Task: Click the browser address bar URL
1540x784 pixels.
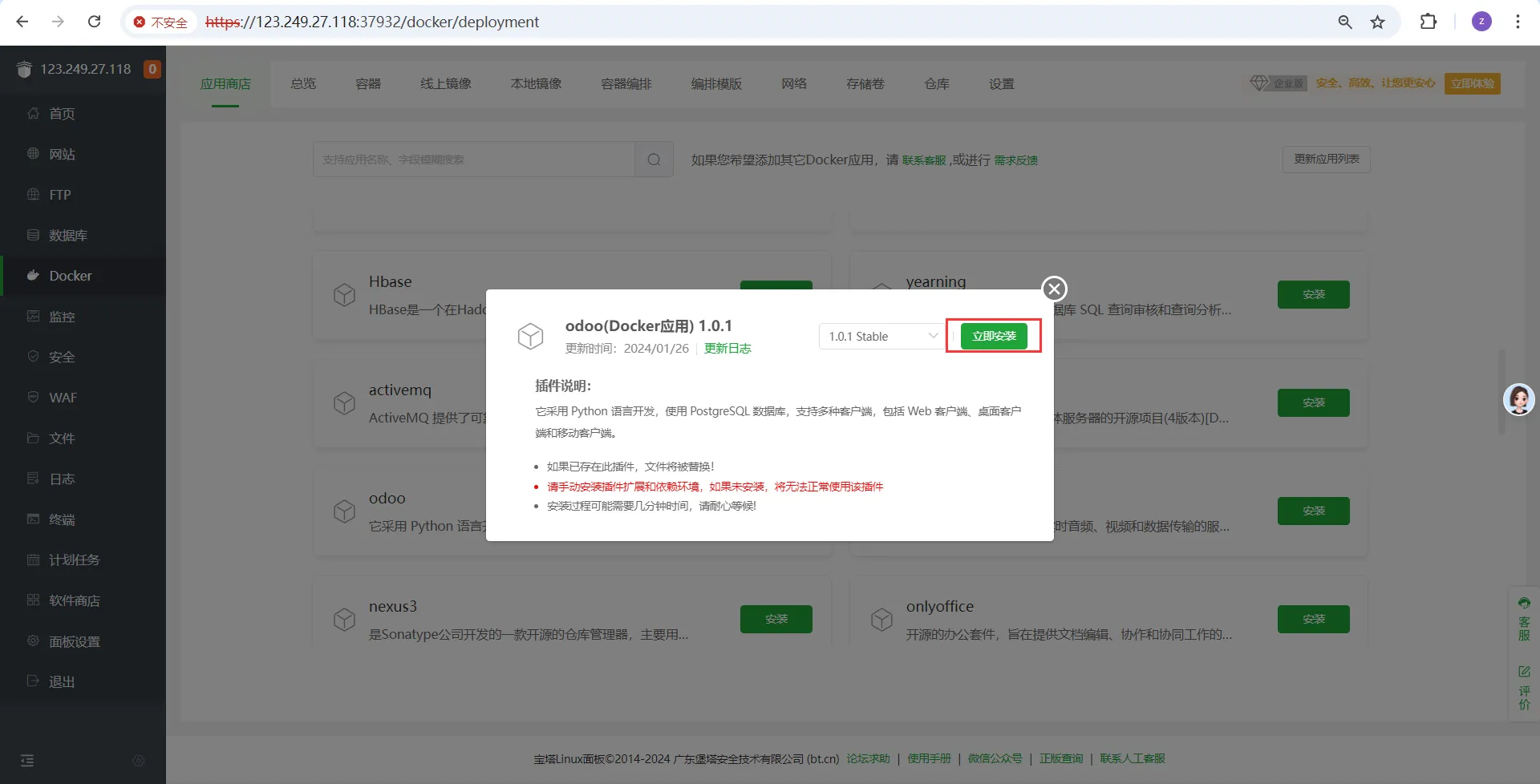Action: pos(372,22)
